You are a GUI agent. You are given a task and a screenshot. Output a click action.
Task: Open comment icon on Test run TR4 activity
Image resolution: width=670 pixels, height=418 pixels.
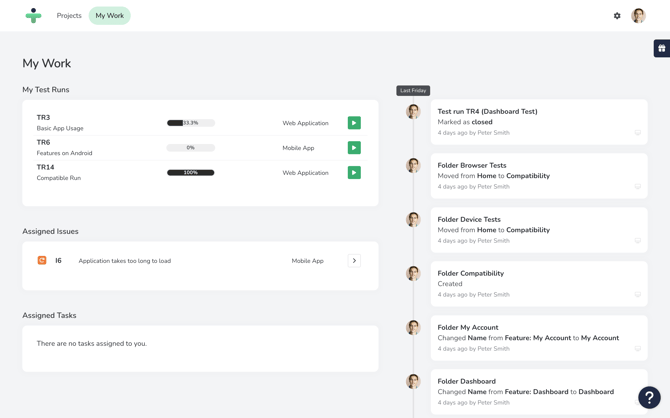point(637,132)
